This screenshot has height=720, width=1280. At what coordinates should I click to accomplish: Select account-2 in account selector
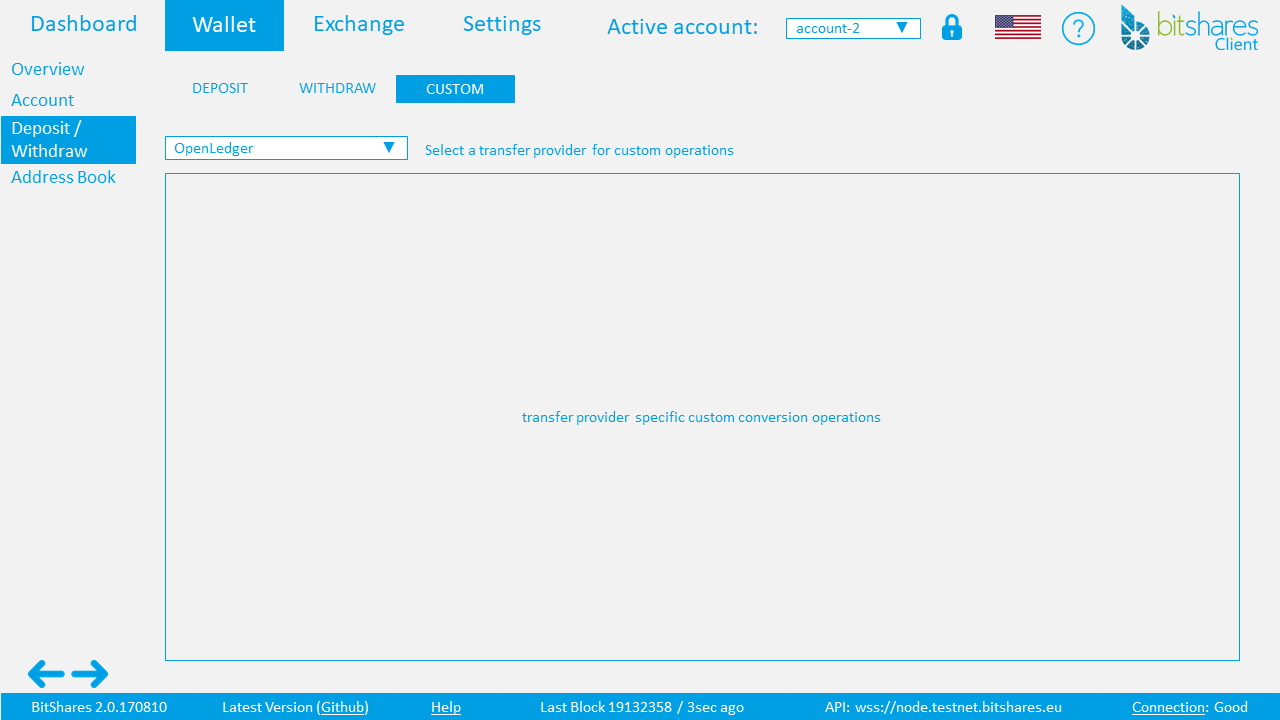tap(853, 28)
